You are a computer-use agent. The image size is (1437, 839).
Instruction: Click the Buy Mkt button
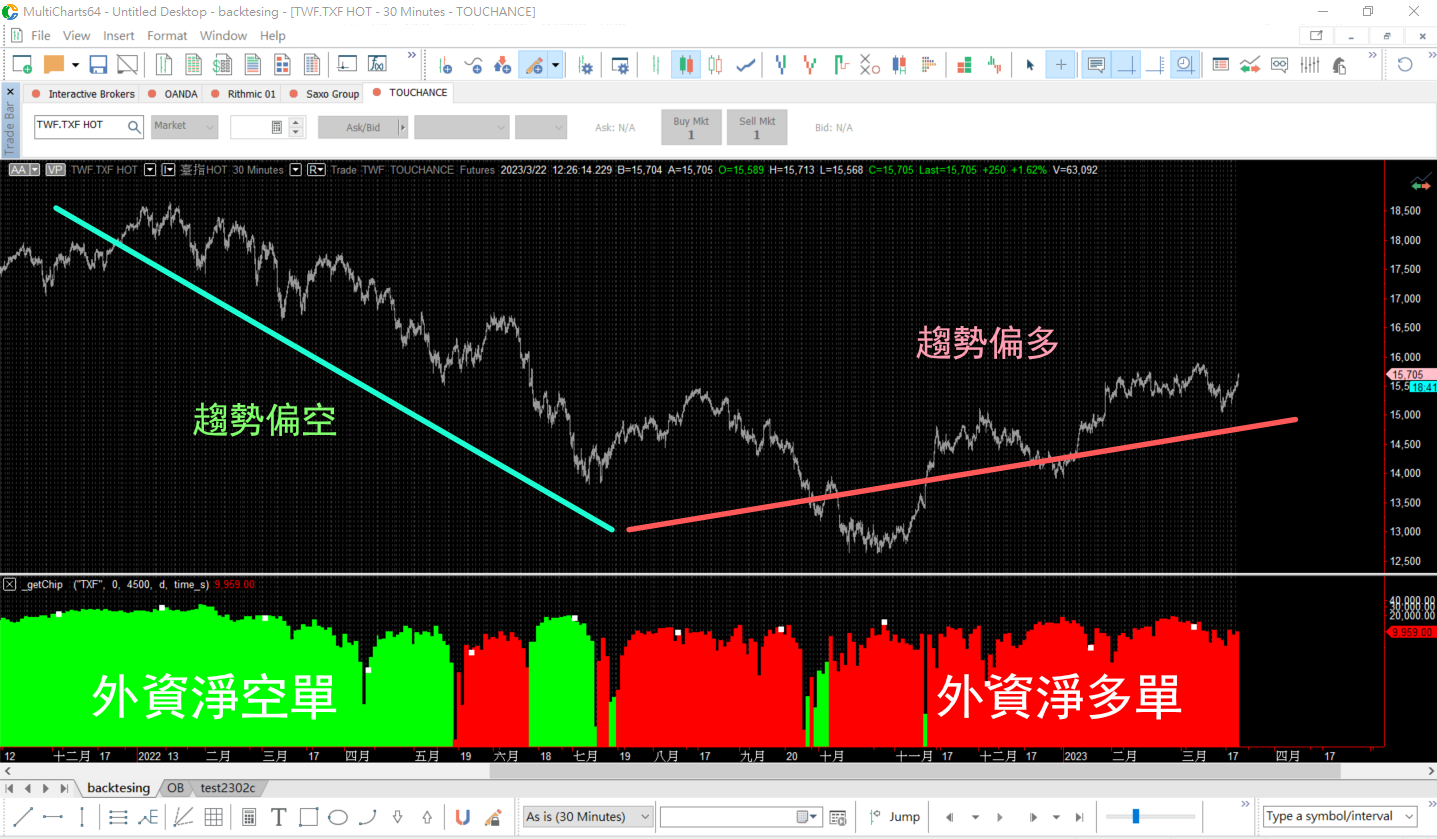pyautogui.click(x=691, y=127)
